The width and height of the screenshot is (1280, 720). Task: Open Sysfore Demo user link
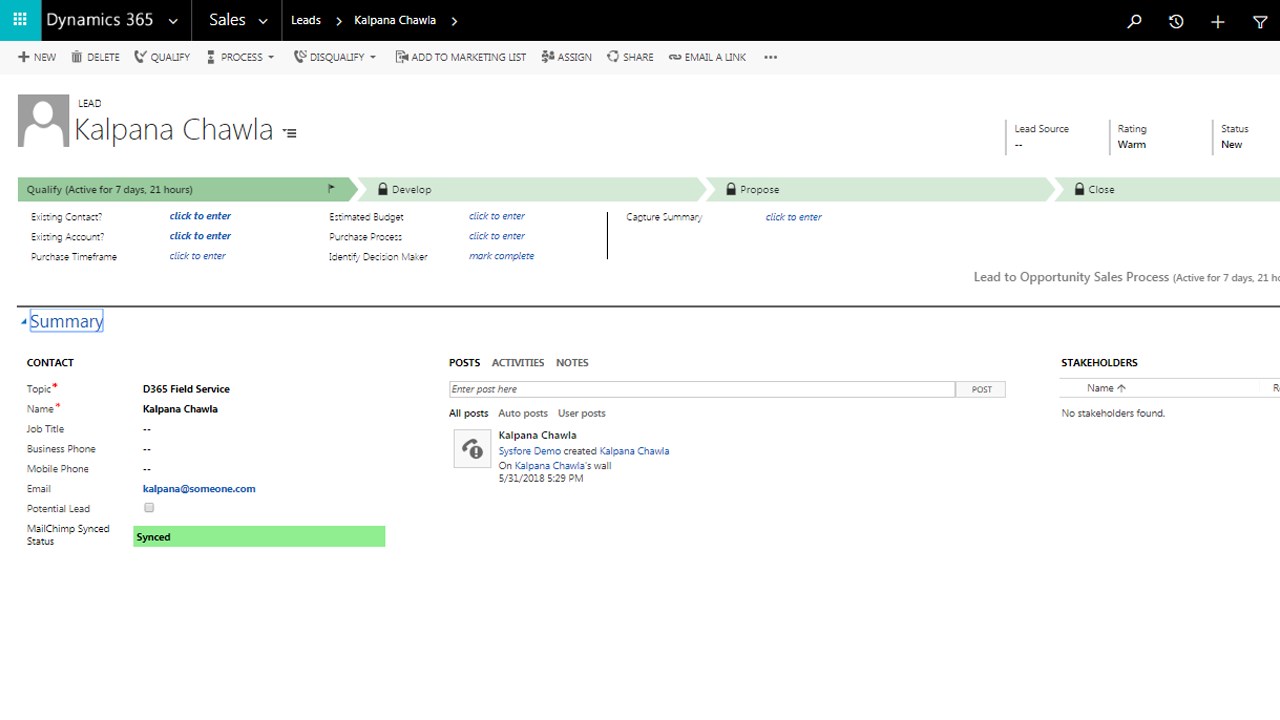pos(530,451)
